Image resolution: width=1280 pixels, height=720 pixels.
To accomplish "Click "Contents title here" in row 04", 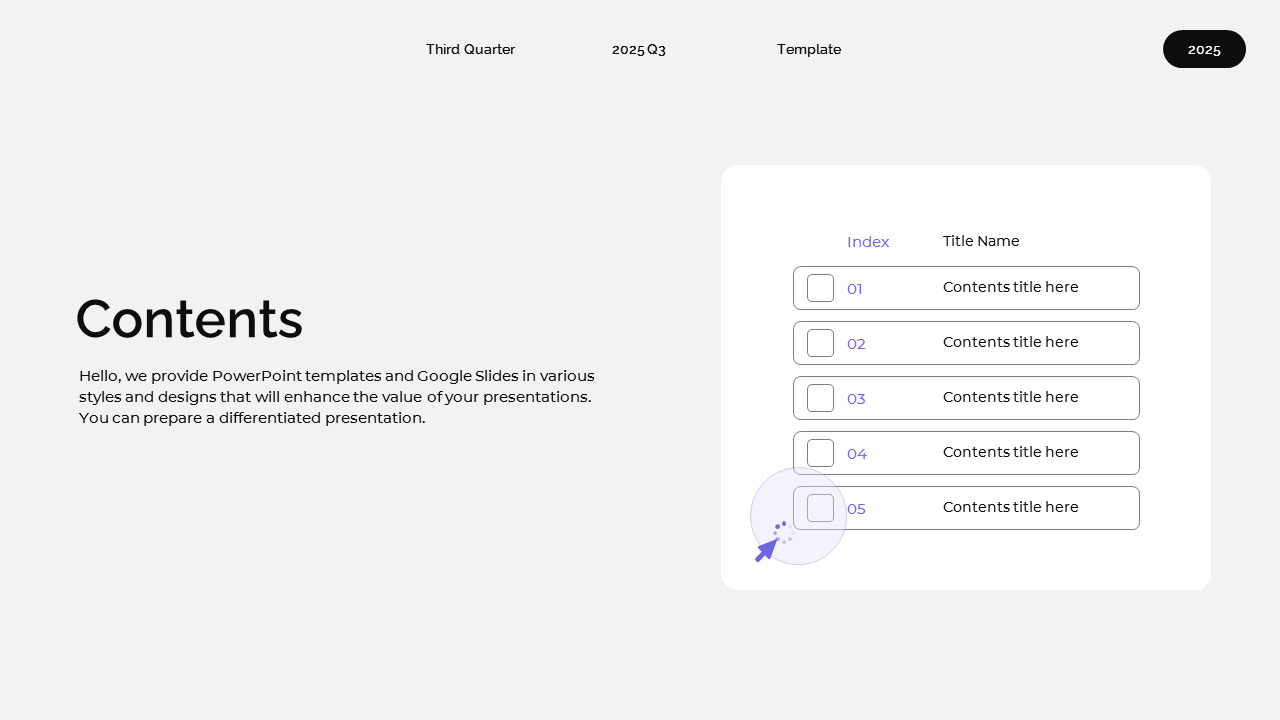I will 1010,452.
